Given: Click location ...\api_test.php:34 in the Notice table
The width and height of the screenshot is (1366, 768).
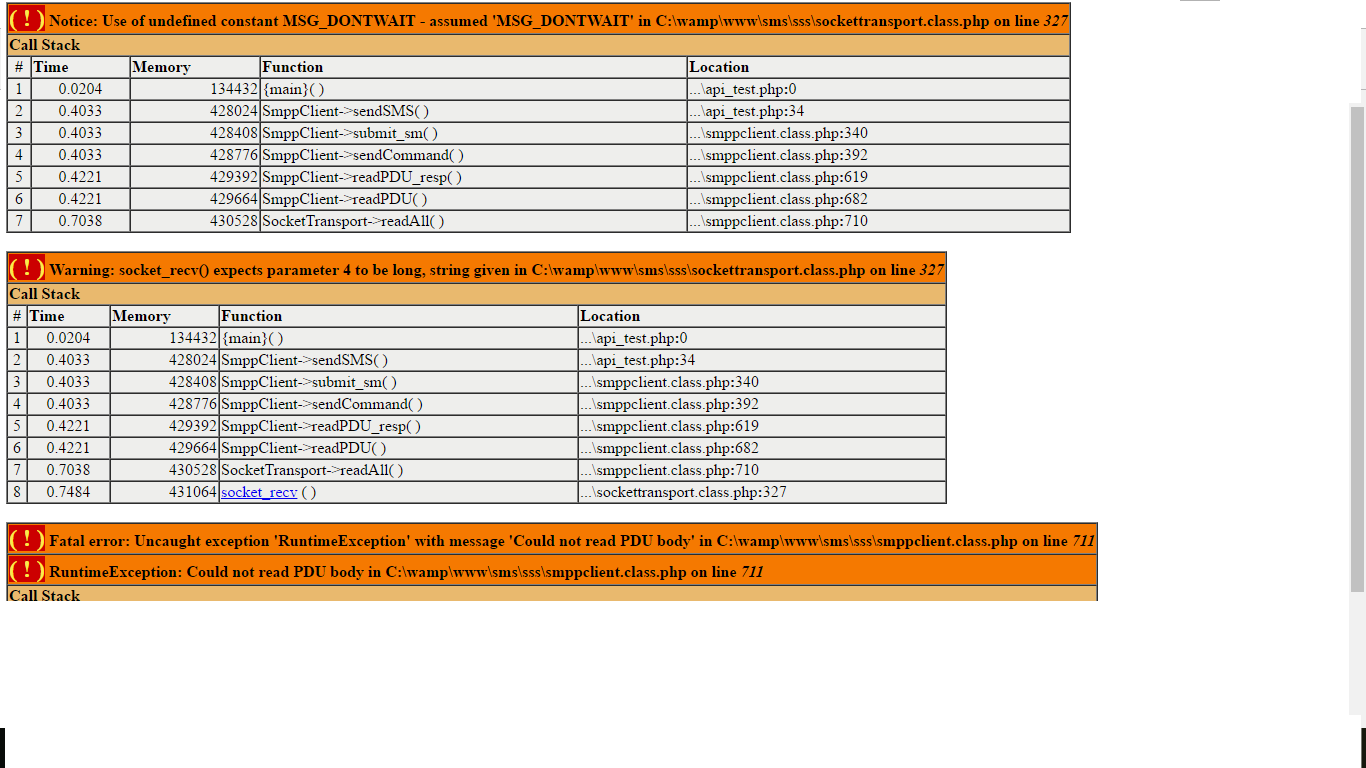Looking at the screenshot, I should pos(747,111).
